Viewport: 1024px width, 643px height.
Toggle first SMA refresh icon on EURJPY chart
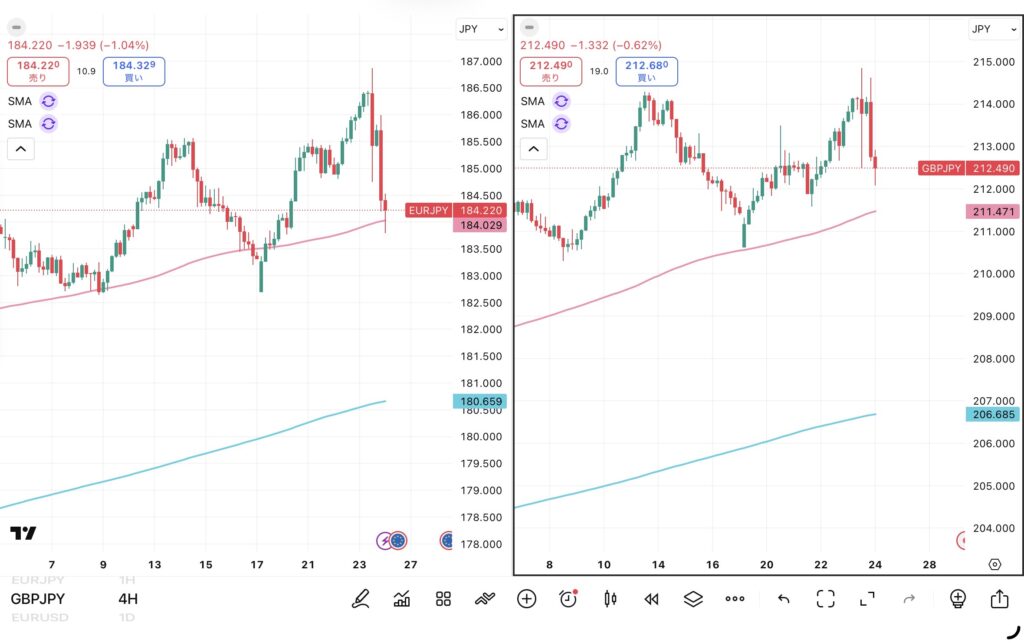[x=49, y=101]
